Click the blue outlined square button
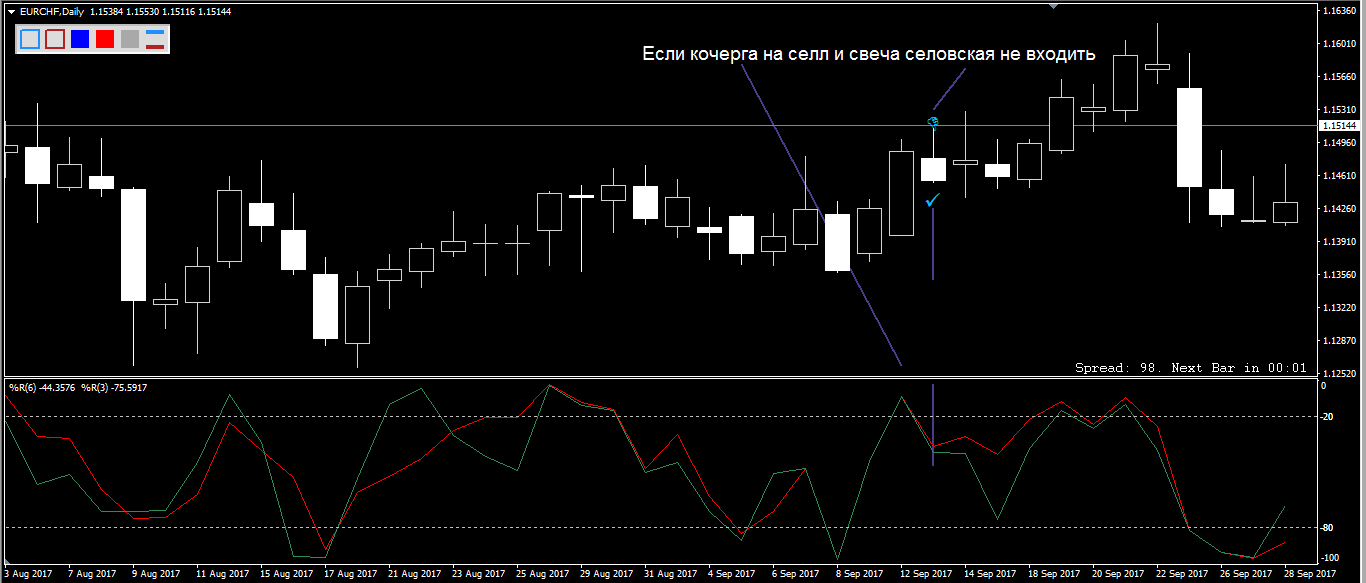1366x583 pixels. [x=29, y=39]
